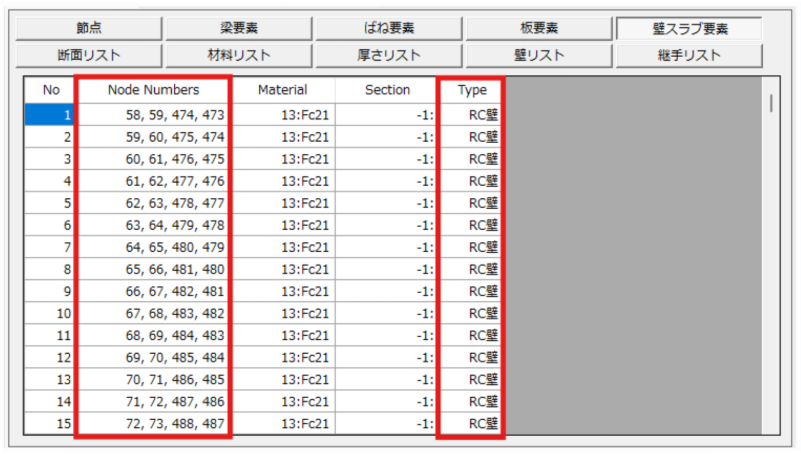This screenshot has width=801, height=454.
Task: Switch to the 板要素 tab
Action: pyautogui.click(x=539, y=29)
